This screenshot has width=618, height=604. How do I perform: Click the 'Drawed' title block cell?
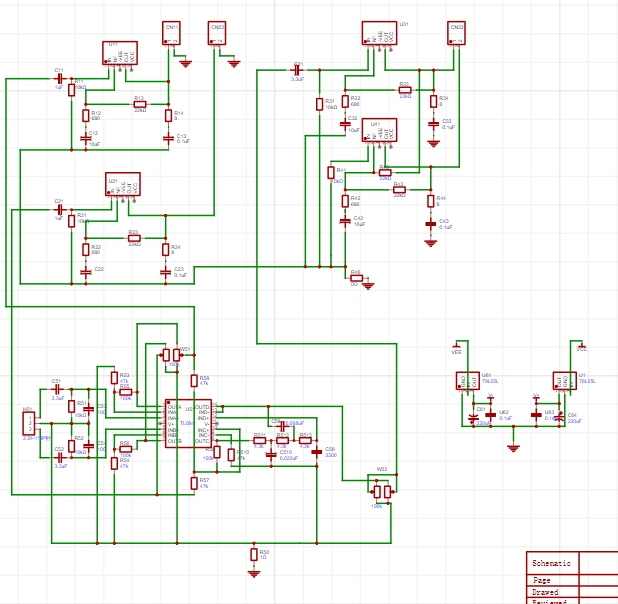point(553,592)
